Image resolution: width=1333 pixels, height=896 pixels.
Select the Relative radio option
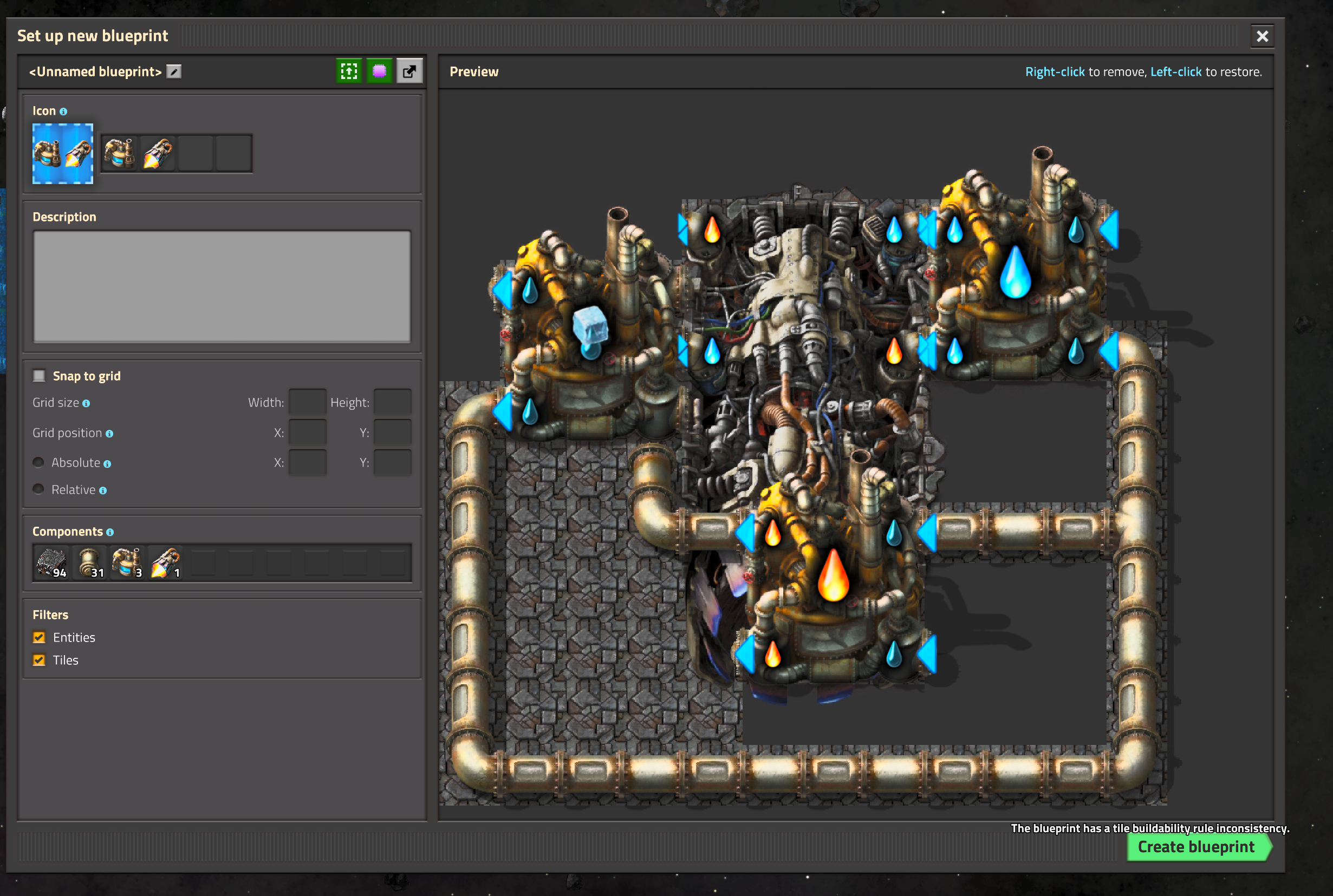pos(38,489)
